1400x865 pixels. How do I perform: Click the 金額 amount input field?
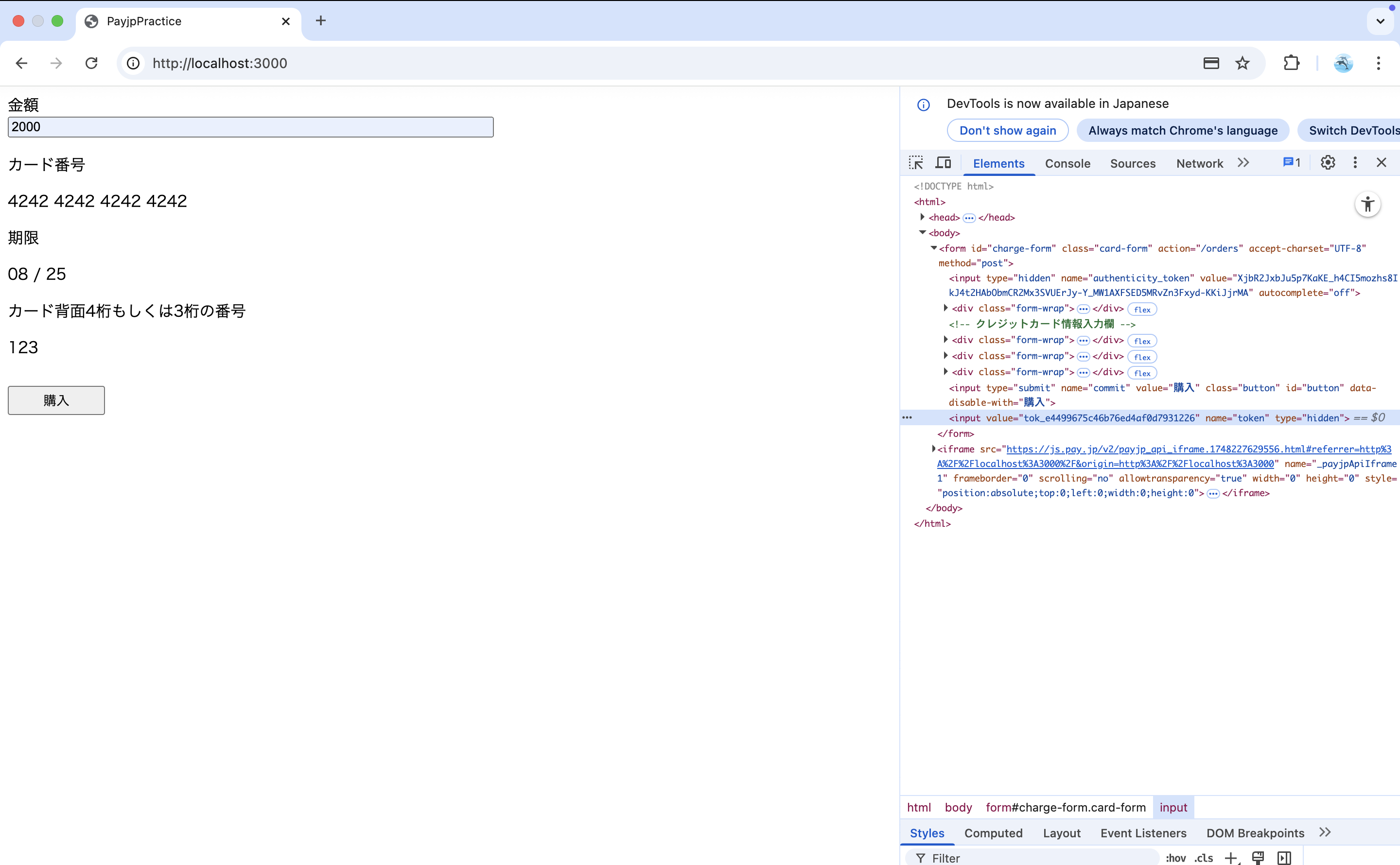pyautogui.click(x=250, y=127)
